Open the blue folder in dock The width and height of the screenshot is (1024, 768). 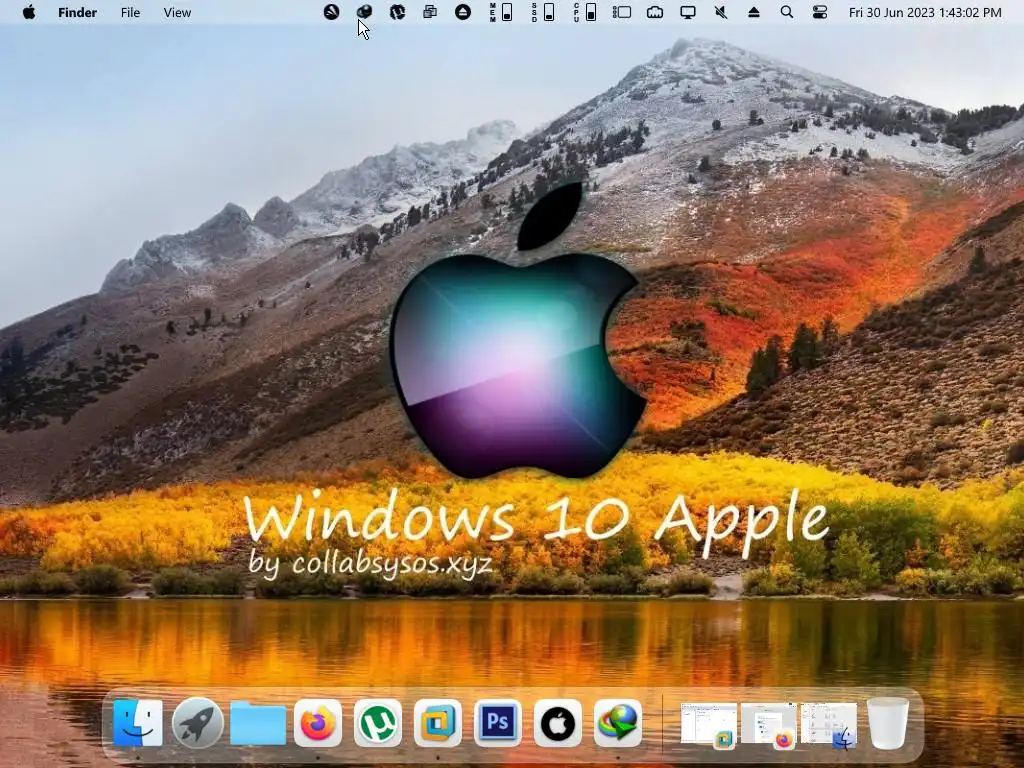[x=258, y=723]
